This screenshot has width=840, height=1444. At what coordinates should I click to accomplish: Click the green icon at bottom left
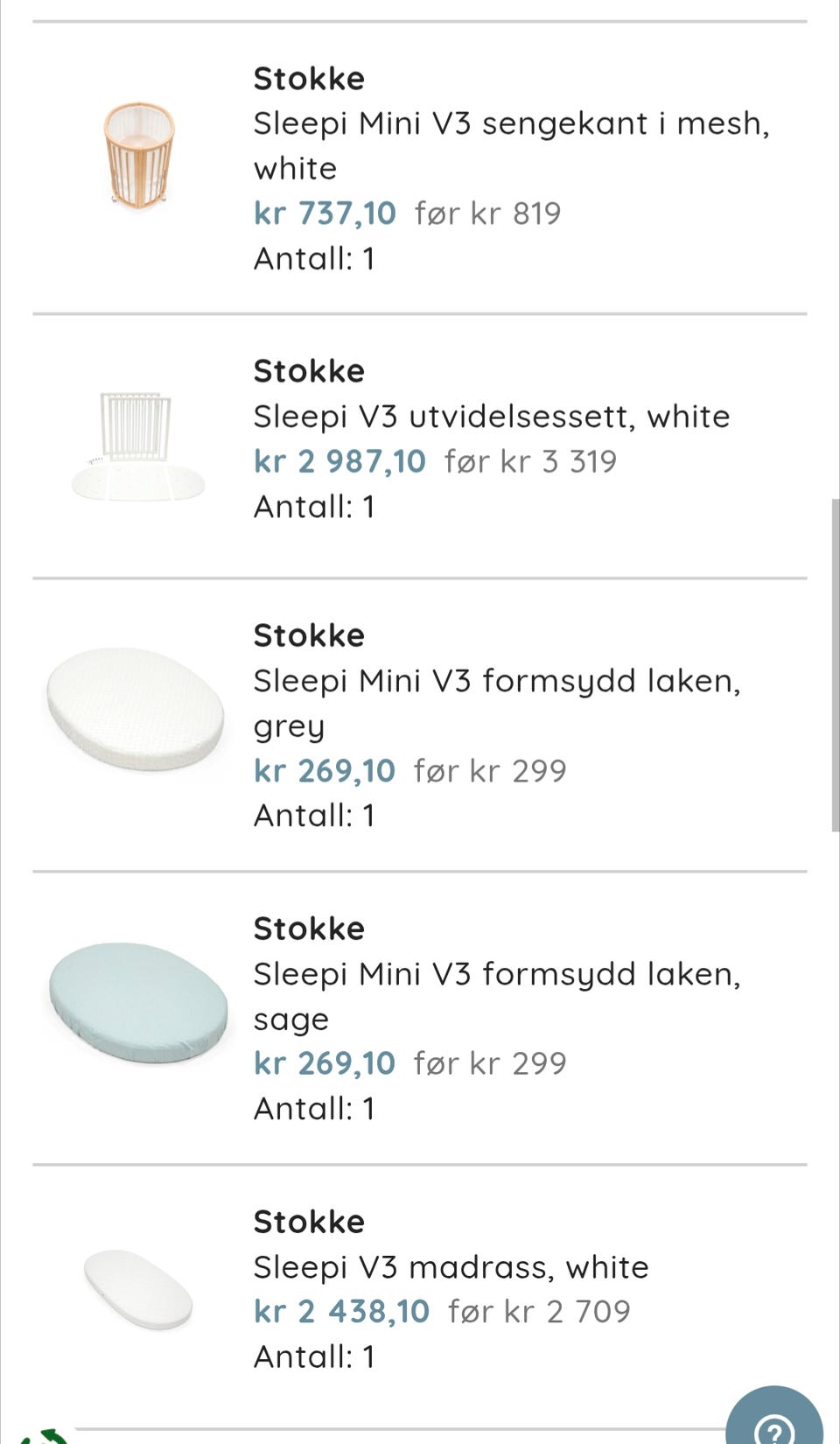tap(44, 1436)
